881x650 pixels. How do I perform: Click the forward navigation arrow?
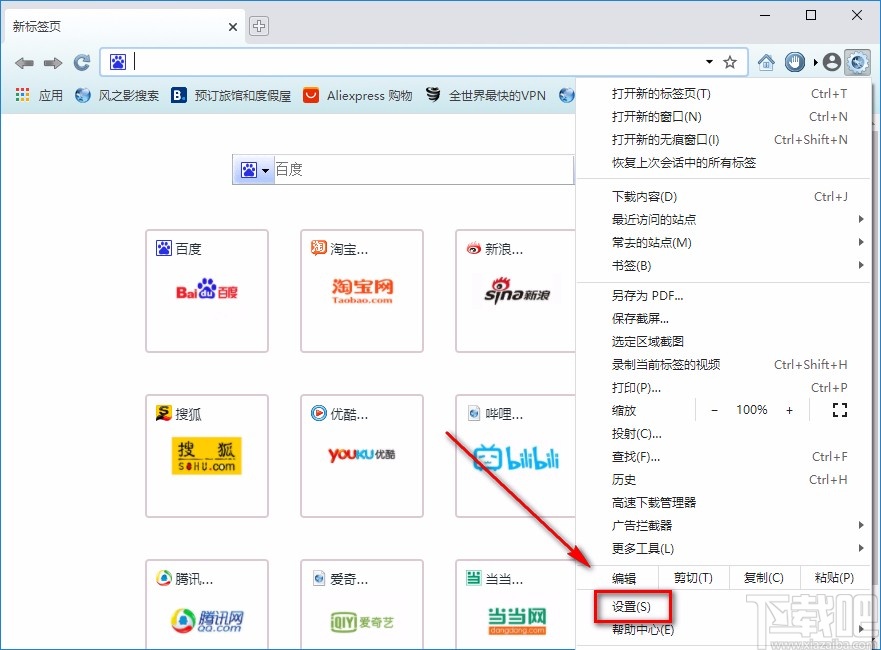[53, 63]
